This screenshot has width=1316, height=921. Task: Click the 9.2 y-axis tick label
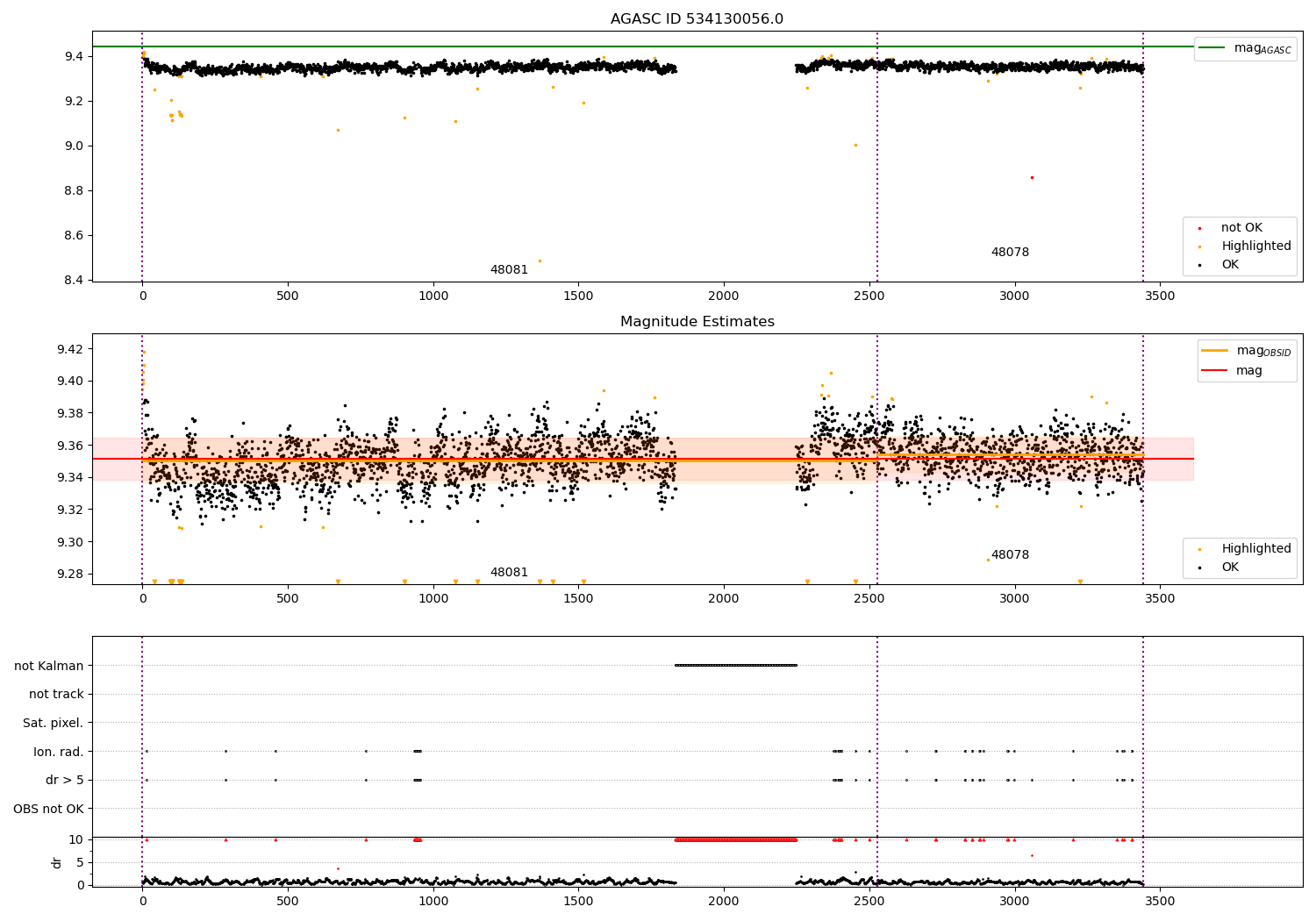point(74,102)
